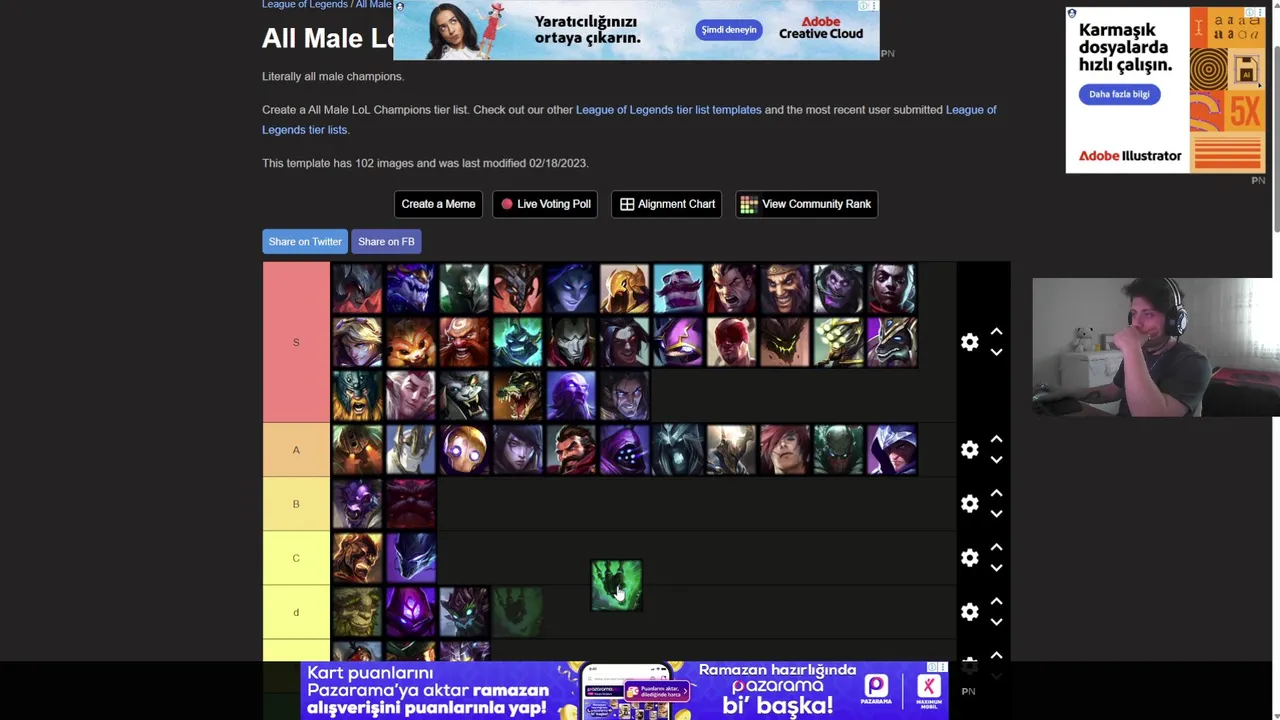Move the S tier row down
This screenshot has height=720, width=1280.
[x=996, y=352]
